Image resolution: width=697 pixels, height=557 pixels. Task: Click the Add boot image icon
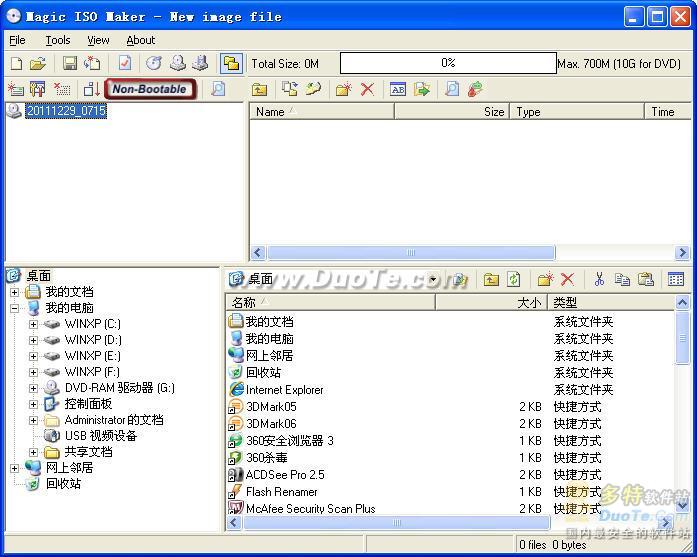16,89
